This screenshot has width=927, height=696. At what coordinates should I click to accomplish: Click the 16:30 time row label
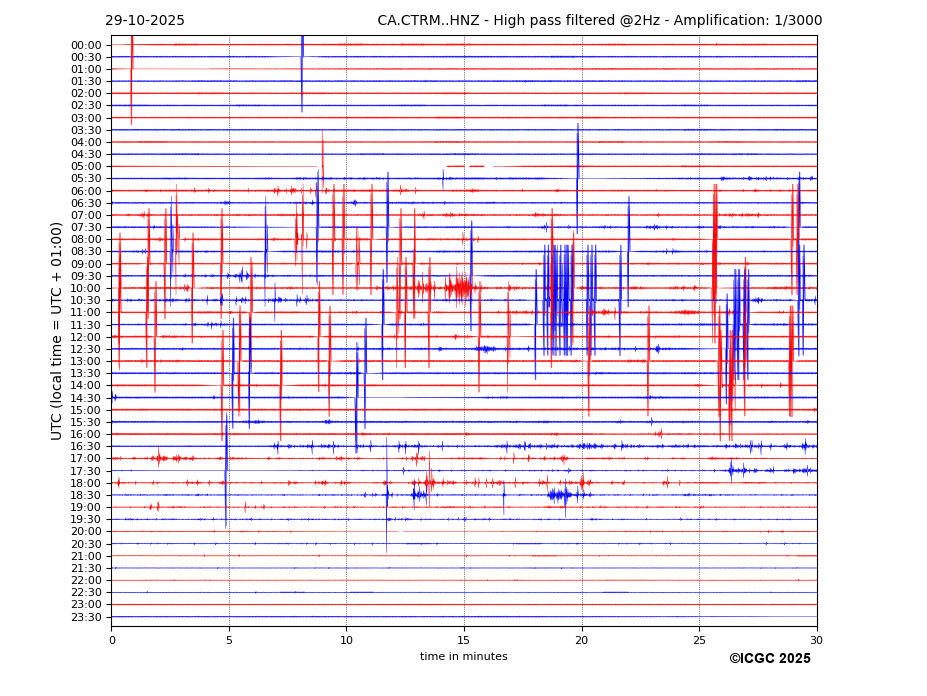click(x=86, y=446)
